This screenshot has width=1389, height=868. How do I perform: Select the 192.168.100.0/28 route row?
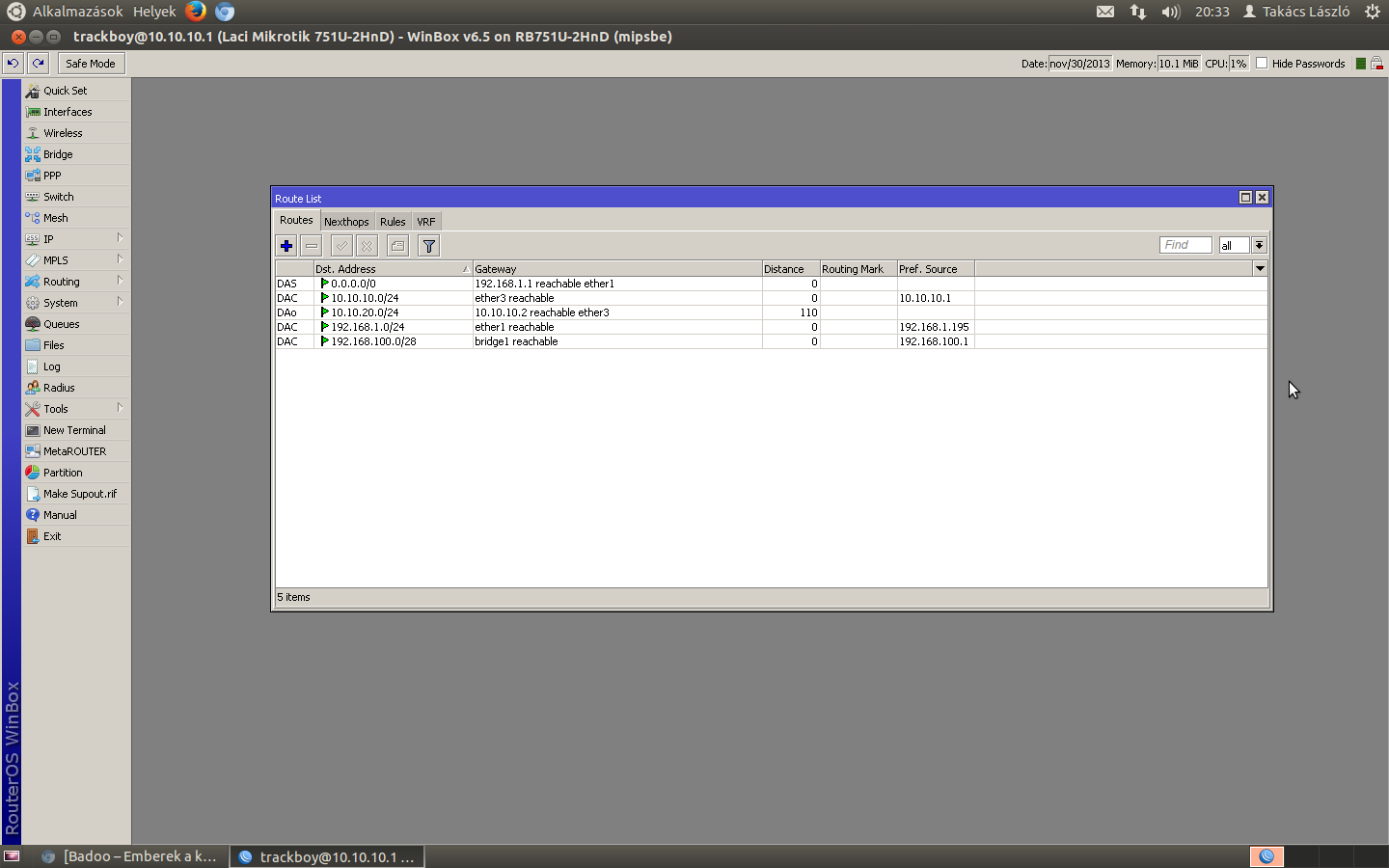(771, 341)
